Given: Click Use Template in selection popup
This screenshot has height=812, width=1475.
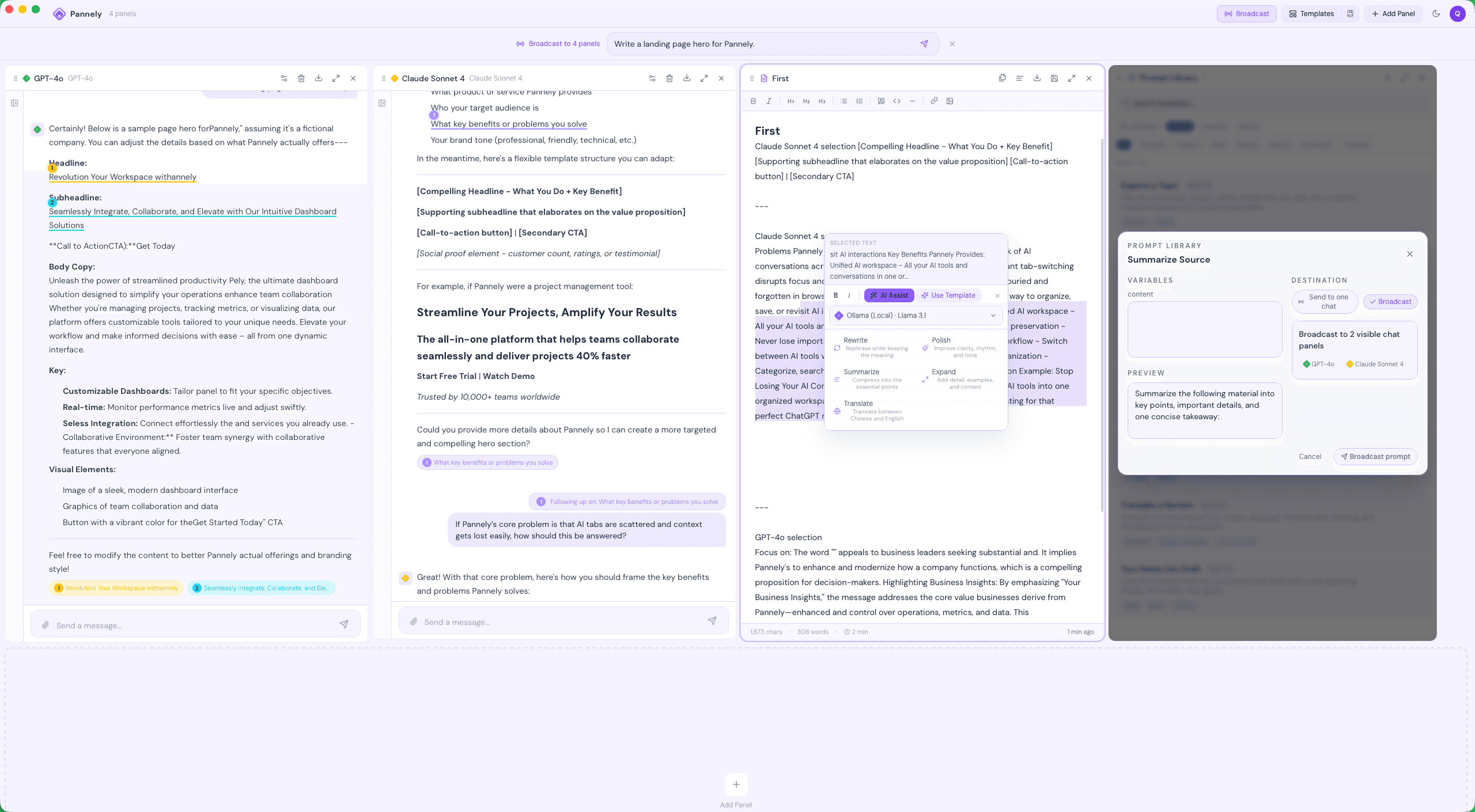Looking at the screenshot, I should [948, 295].
